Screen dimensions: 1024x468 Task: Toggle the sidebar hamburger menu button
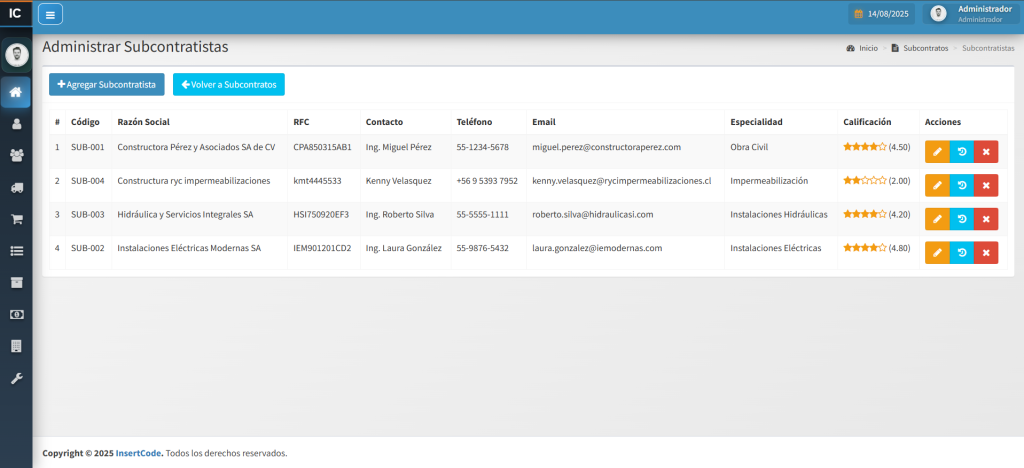[x=50, y=14]
